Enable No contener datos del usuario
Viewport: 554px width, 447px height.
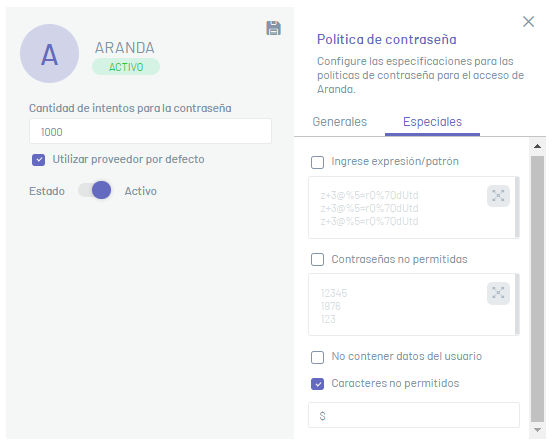[x=317, y=357]
